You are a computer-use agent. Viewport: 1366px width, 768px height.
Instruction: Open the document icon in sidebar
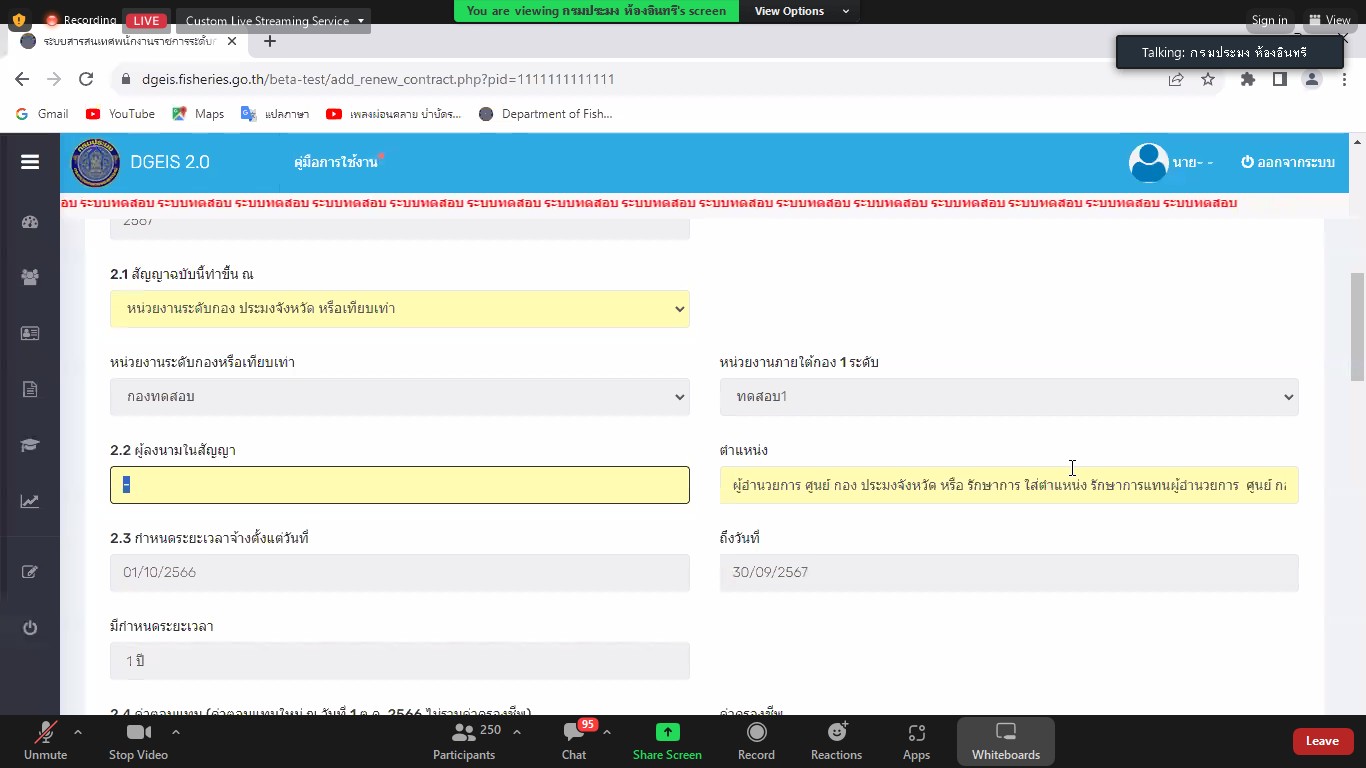tap(30, 389)
